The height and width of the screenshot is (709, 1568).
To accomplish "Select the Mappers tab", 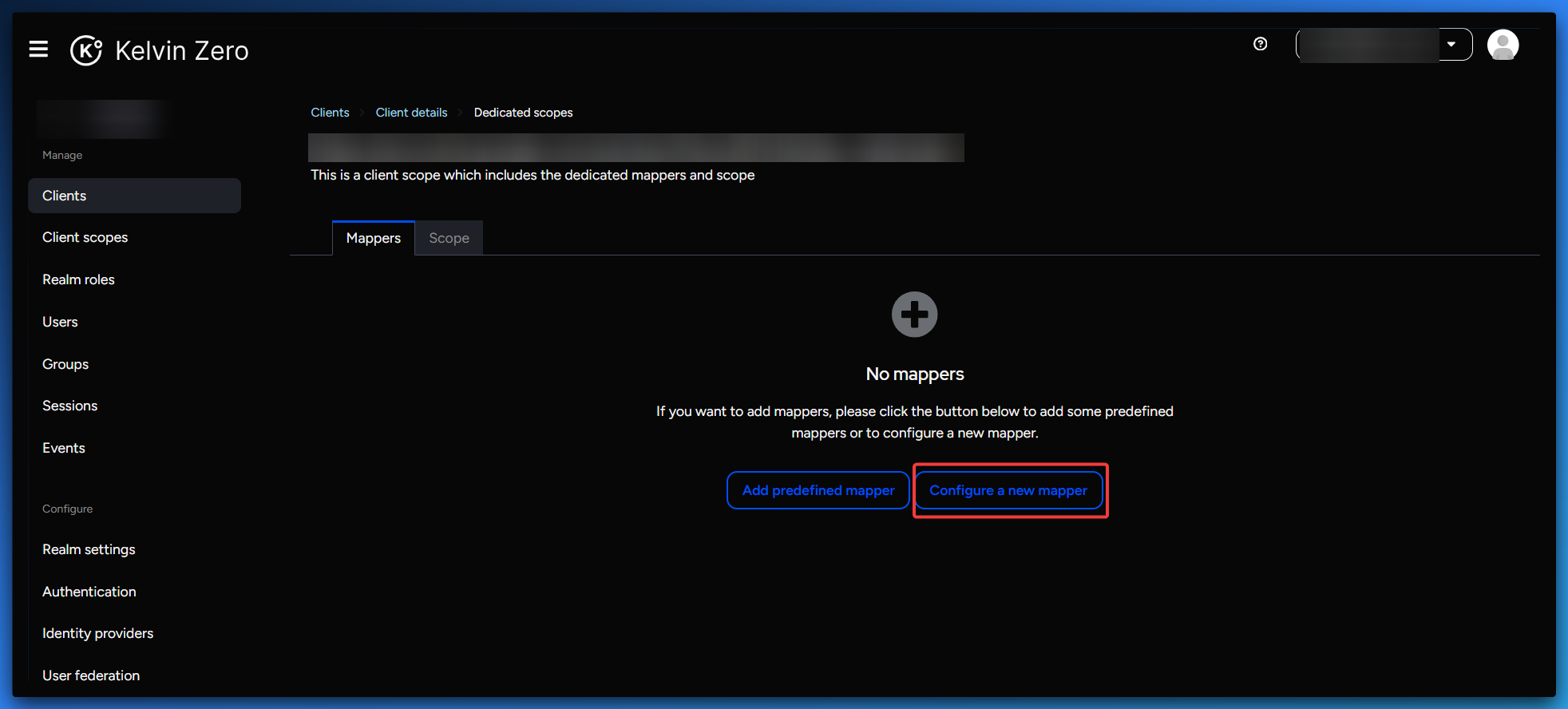I will 373,238.
